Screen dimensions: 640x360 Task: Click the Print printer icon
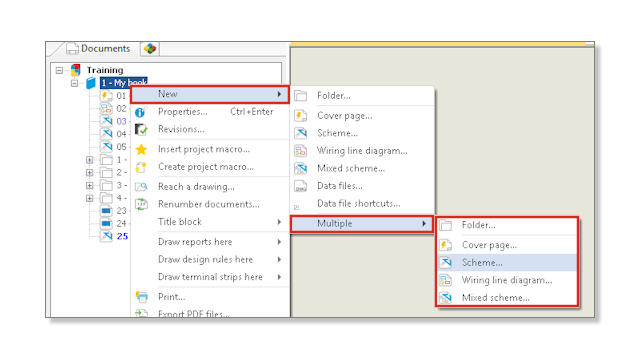point(141,297)
